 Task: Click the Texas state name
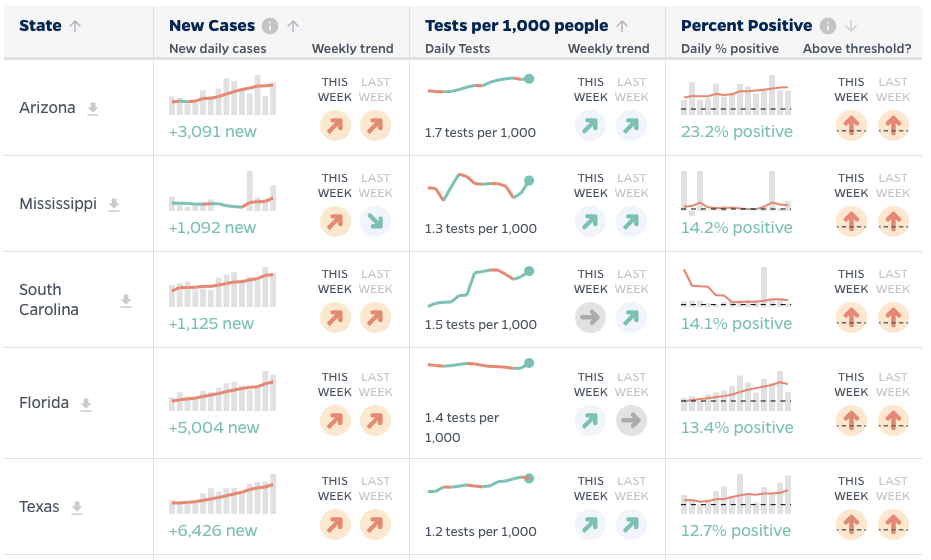39,507
